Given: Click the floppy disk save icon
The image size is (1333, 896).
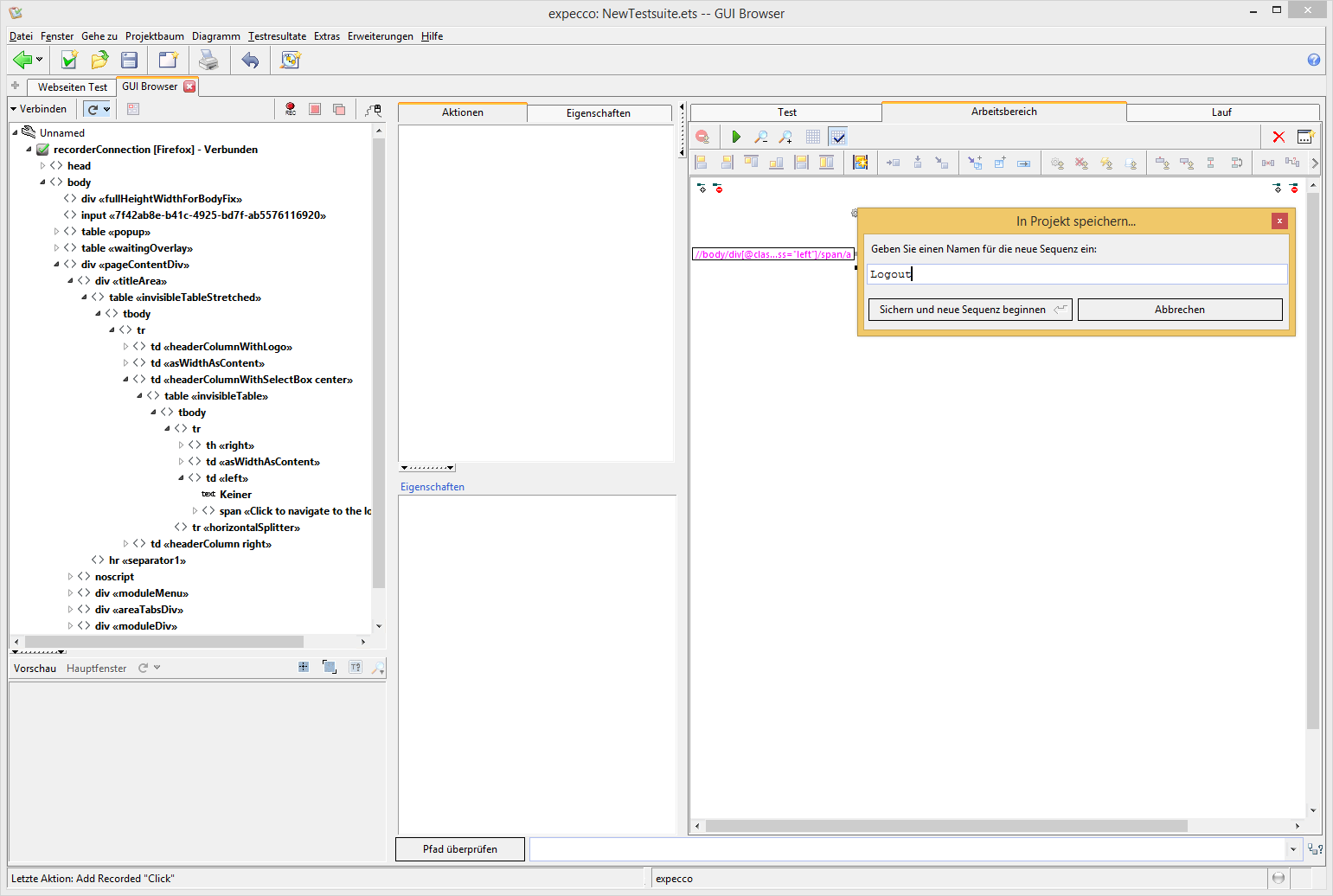Looking at the screenshot, I should 130,60.
